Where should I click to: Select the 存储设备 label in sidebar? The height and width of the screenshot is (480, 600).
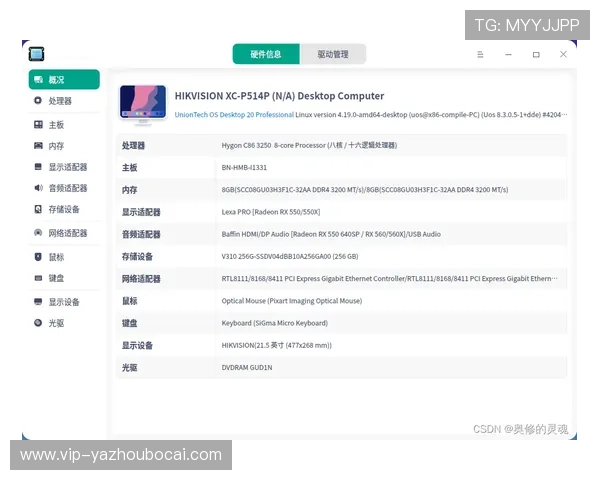pos(64,209)
